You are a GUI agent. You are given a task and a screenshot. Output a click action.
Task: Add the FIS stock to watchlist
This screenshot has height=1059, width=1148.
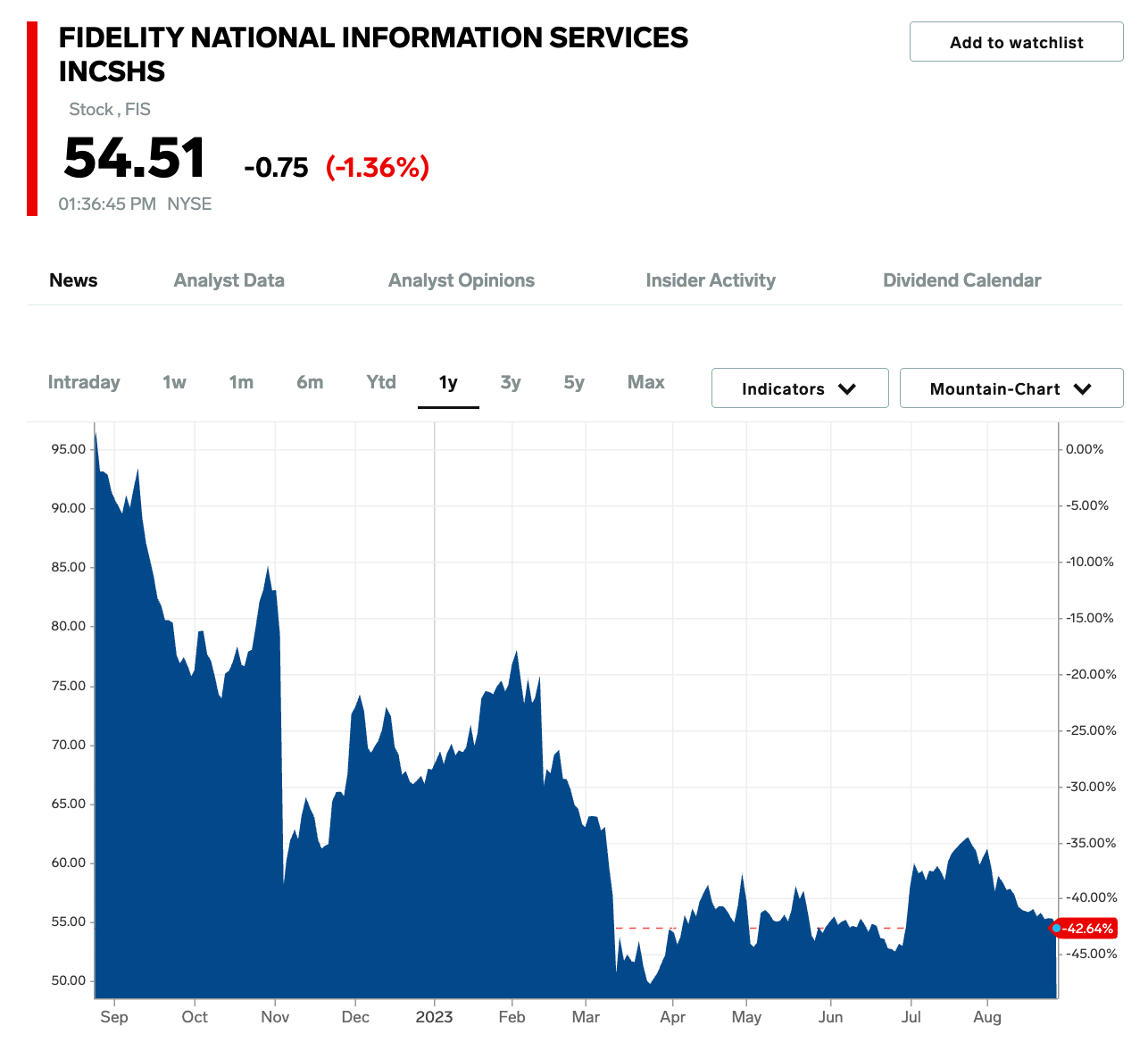point(1016,42)
